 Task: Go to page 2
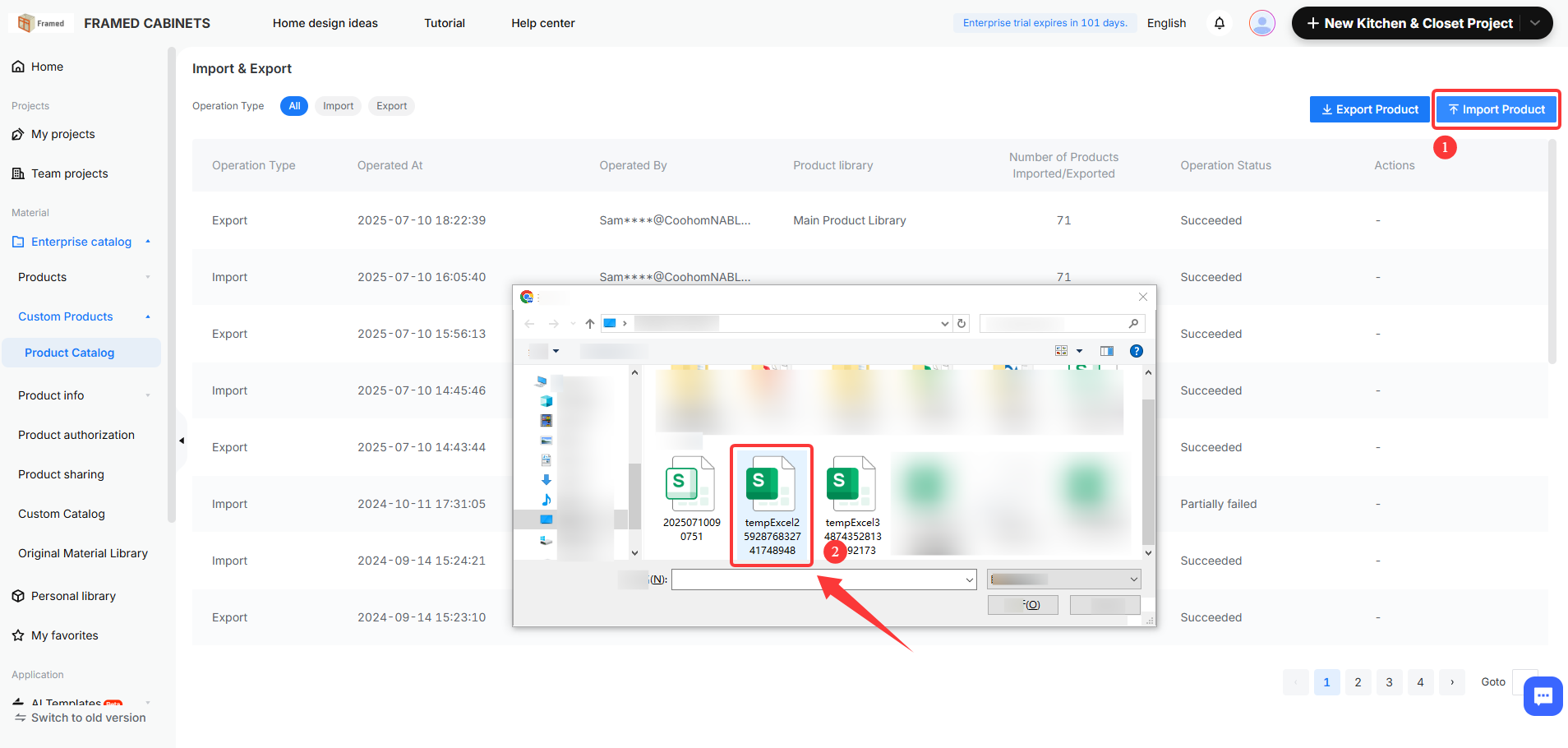pos(1358,682)
